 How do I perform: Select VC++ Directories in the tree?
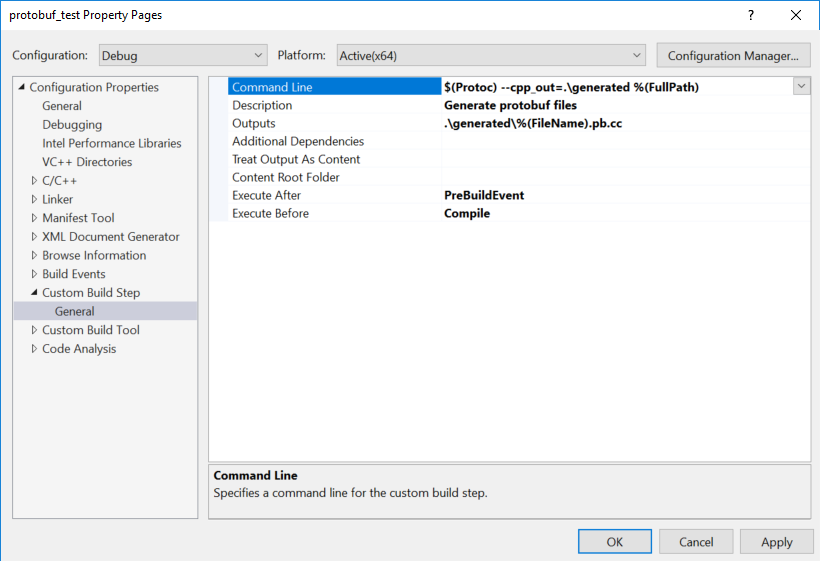tap(87, 162)
